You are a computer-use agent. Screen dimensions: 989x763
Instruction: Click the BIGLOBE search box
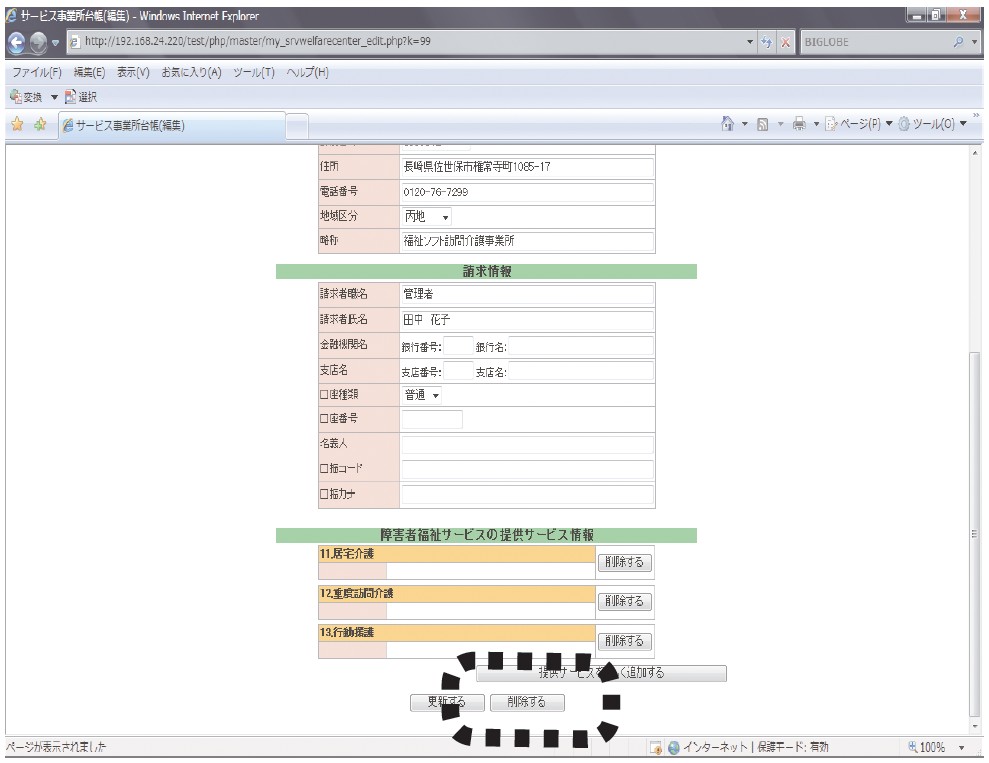point(875,42)
